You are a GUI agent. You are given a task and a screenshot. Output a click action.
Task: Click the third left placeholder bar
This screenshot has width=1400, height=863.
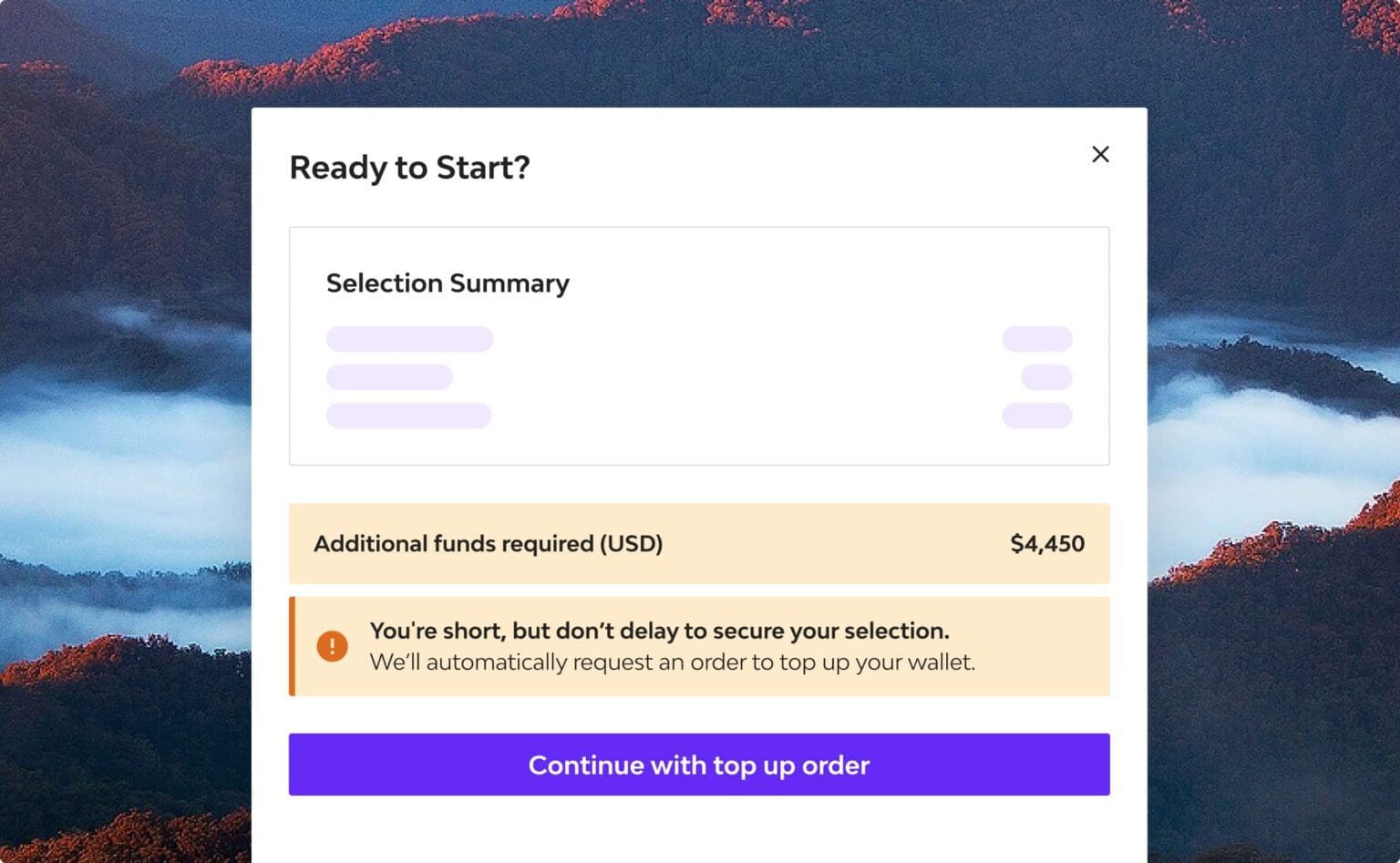(x=408, y=415)
